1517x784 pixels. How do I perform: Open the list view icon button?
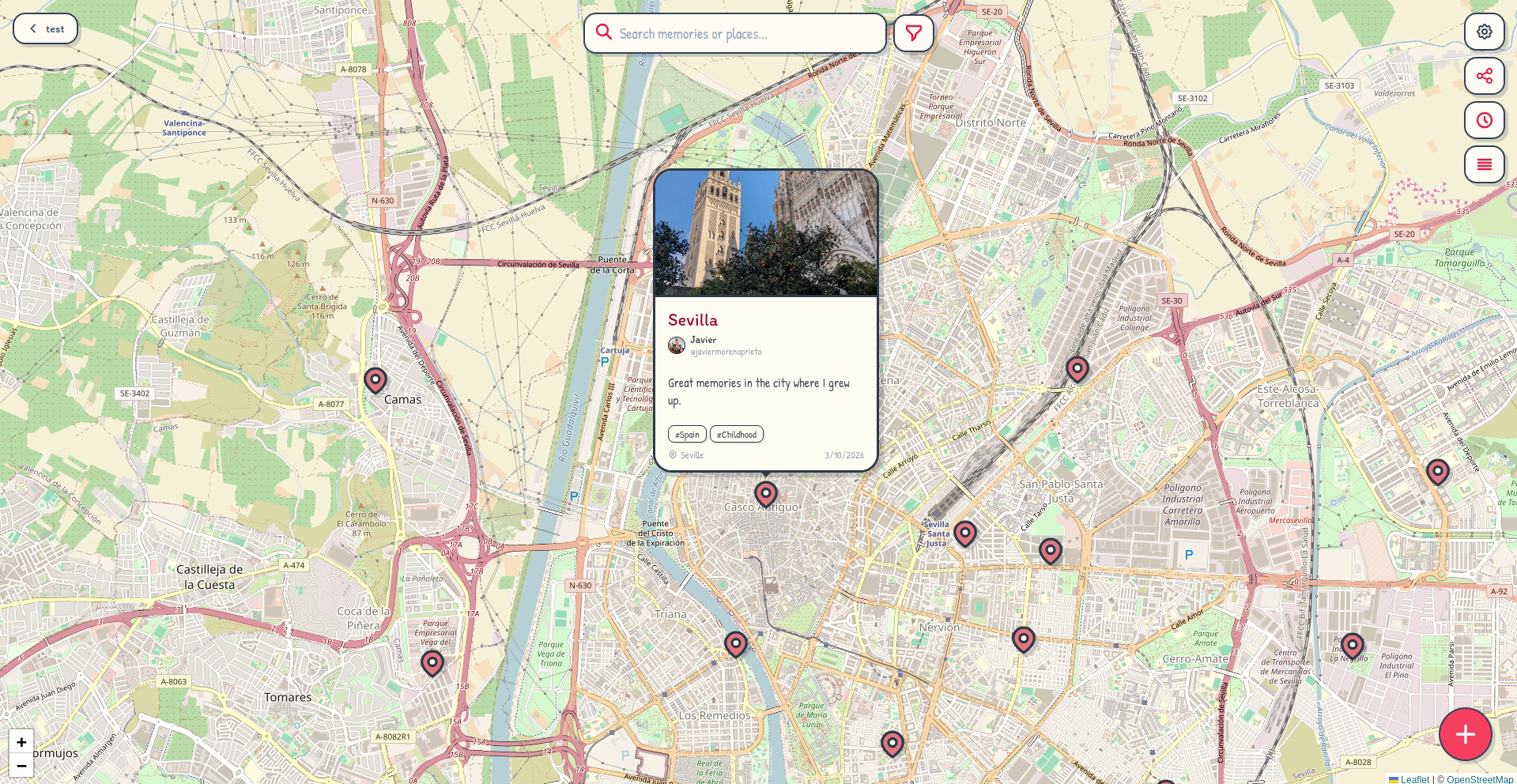click(x=1484, y=164)
